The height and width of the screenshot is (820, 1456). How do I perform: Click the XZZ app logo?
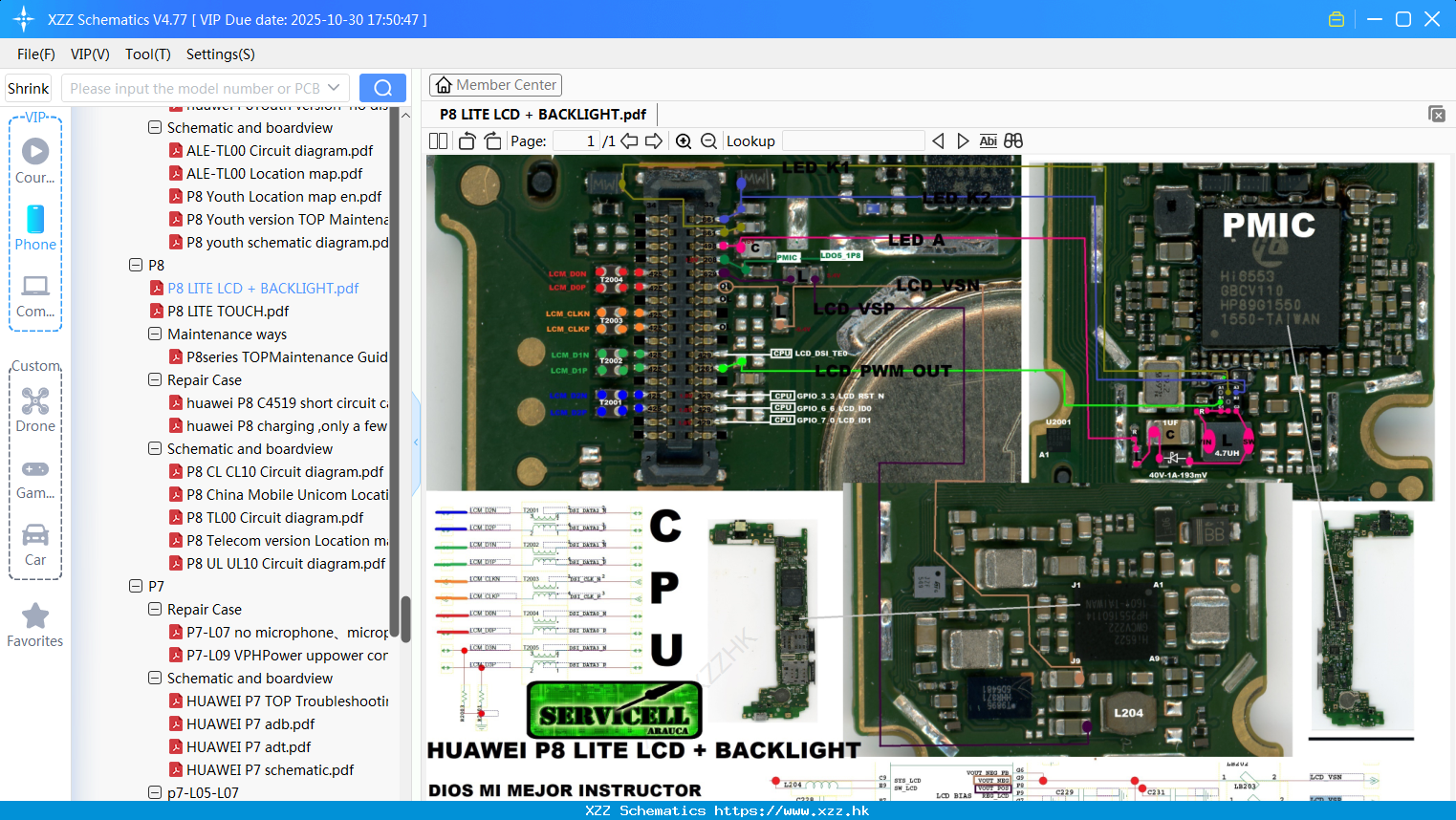24,19
